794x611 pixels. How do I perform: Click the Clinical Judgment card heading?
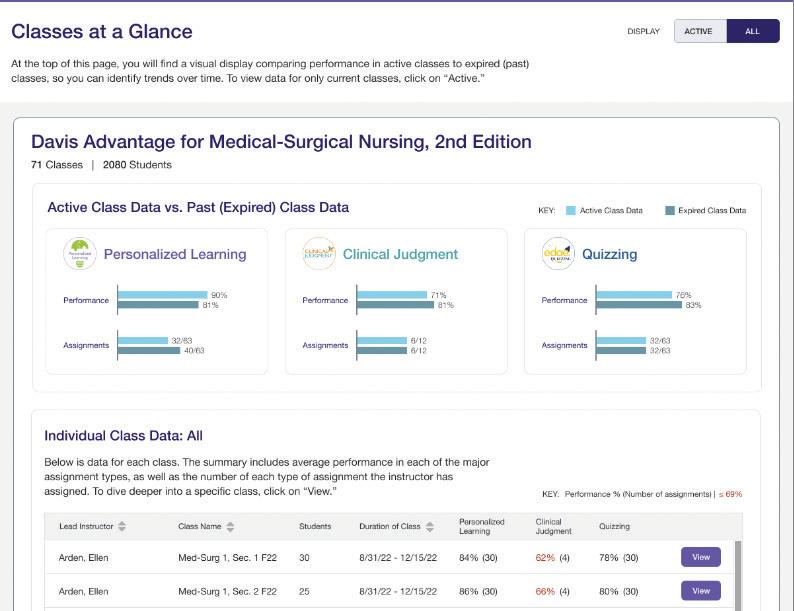[x=400, y=254]
